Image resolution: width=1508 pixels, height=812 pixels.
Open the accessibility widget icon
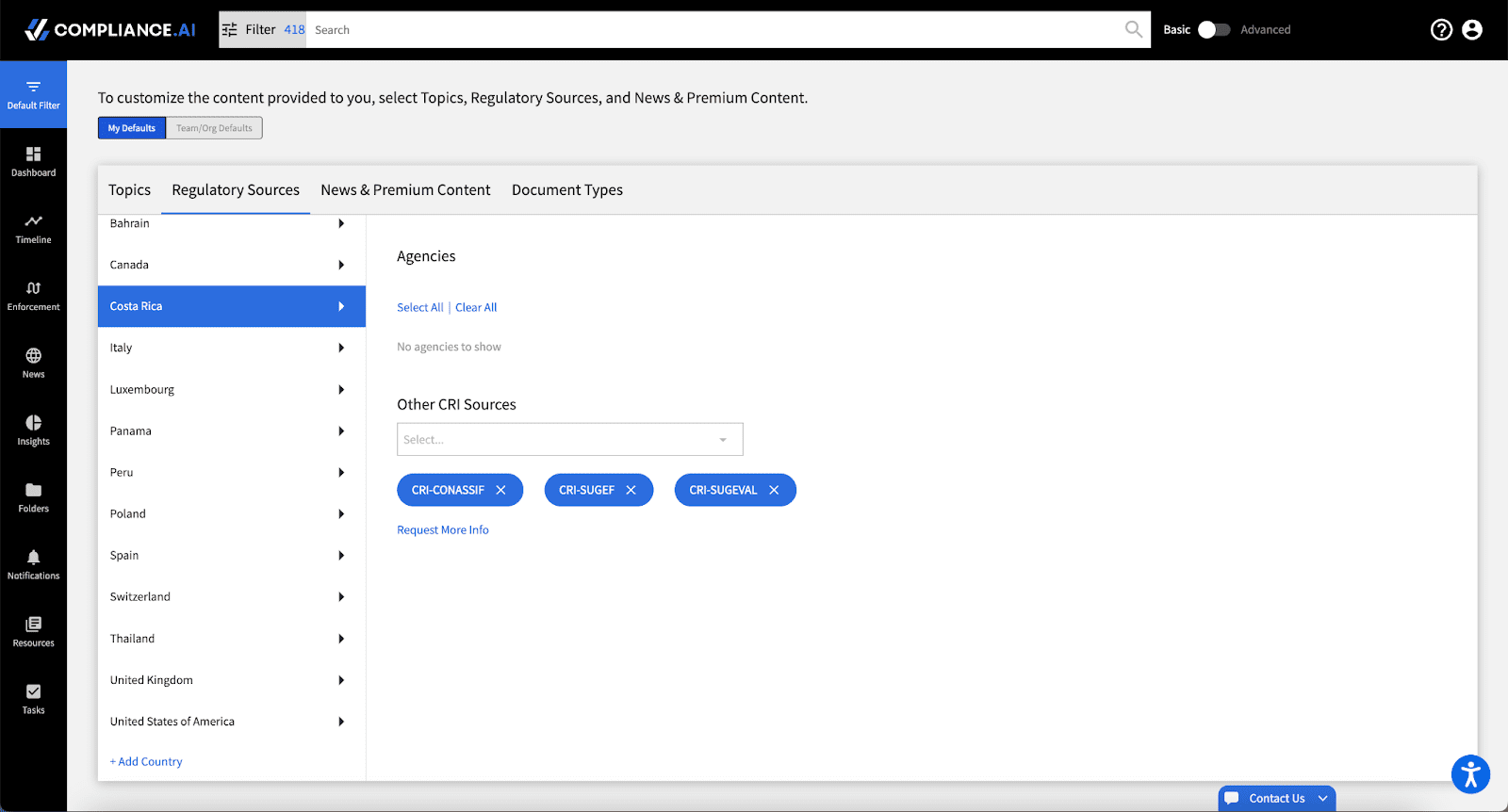click(1470, 774)
